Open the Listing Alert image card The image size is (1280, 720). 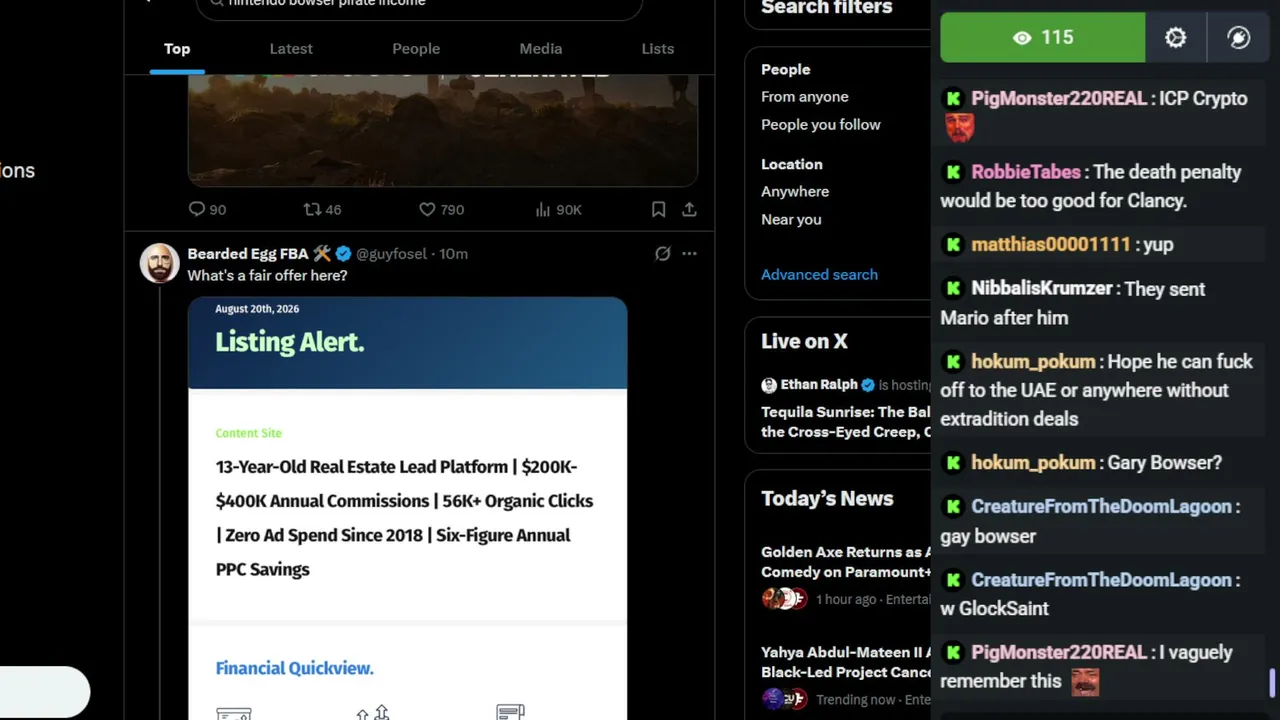pos(408,508)
